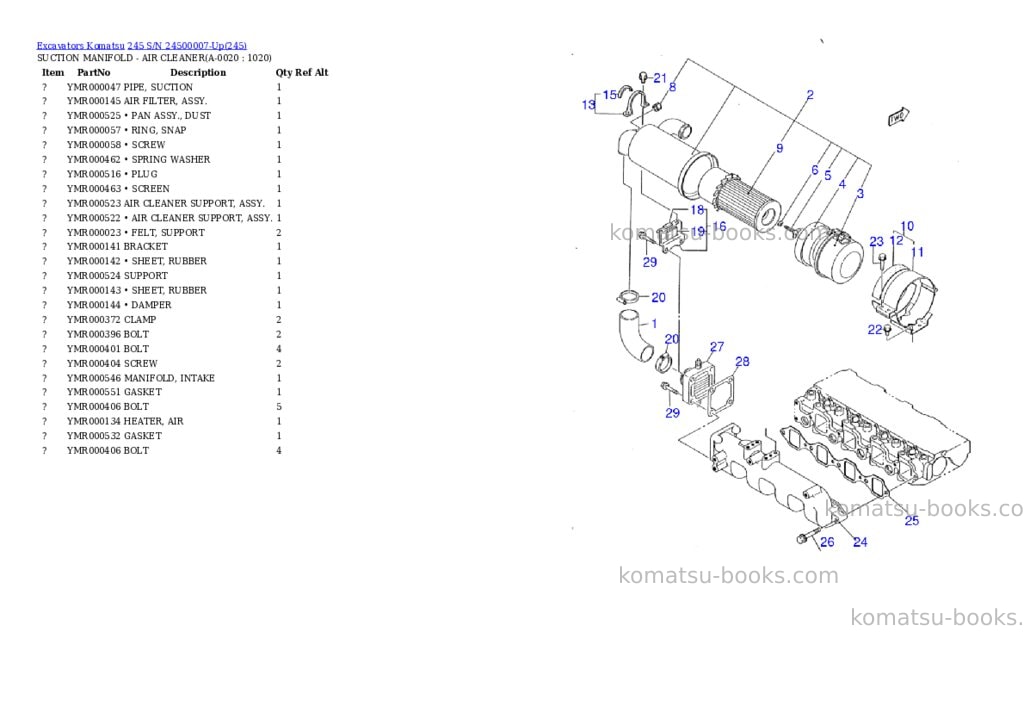The height and width of the screenshot is (725, 1024).
Task: Select the YMR000134 HEATER, AIR row
Action: pos(162,421)
